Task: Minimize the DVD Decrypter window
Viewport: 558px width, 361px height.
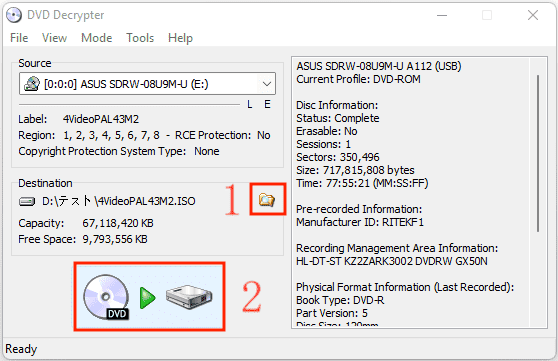Action: [442, 15]
